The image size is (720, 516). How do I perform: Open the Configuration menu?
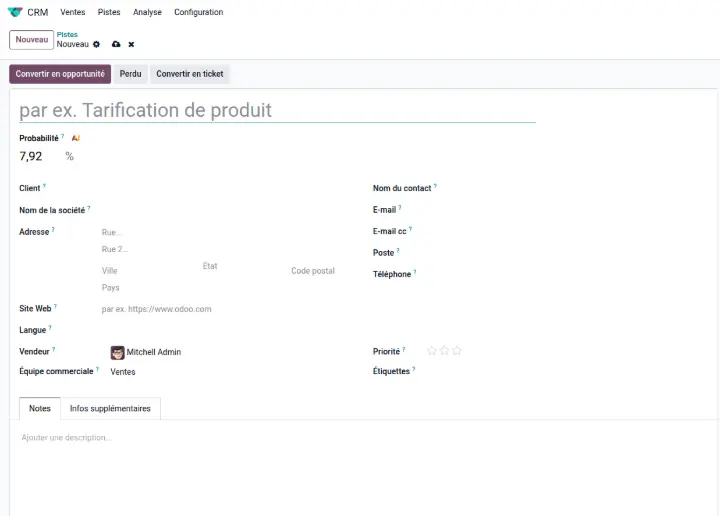click(198, 12)
